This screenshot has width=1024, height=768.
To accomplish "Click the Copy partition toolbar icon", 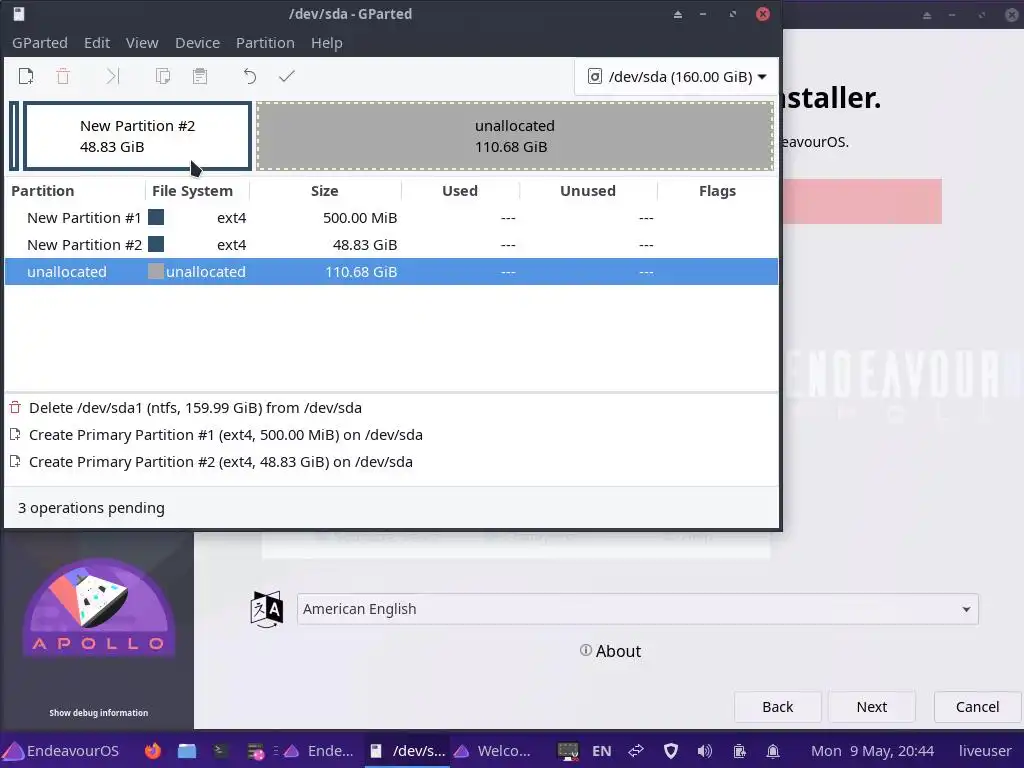I will pyautogui.click(x=163, y=76).
